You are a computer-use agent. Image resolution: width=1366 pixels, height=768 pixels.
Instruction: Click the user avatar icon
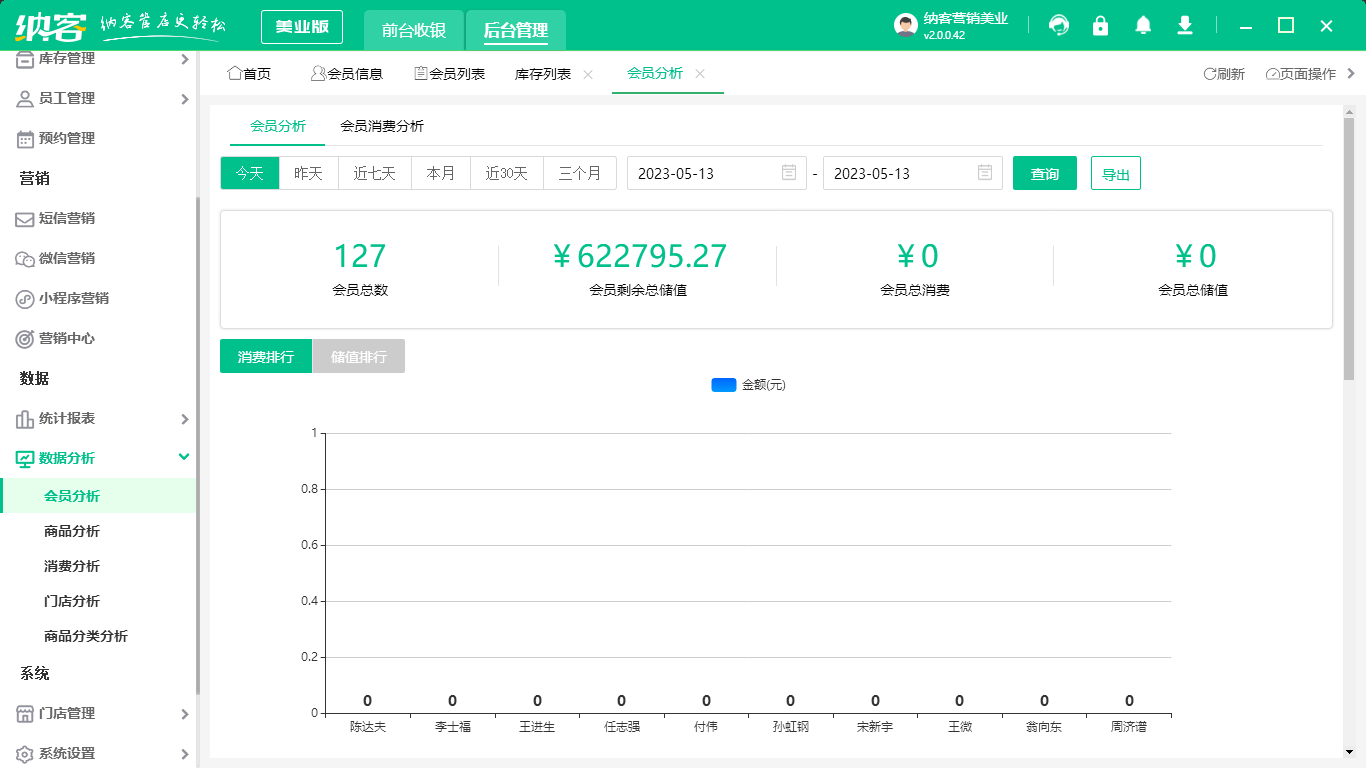pos(905,26)
